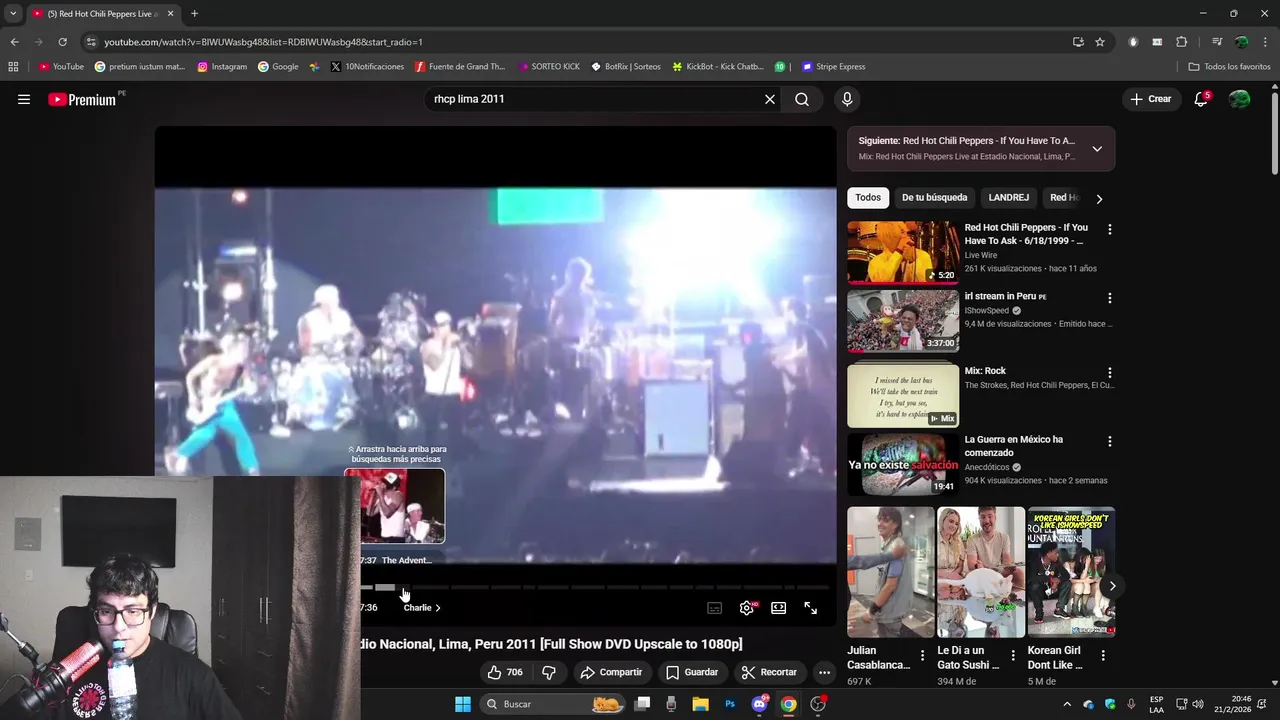Screen dimensions: 1280x720
Task: Show more filter chips with the right arrow
Action: pos(1099,198)
